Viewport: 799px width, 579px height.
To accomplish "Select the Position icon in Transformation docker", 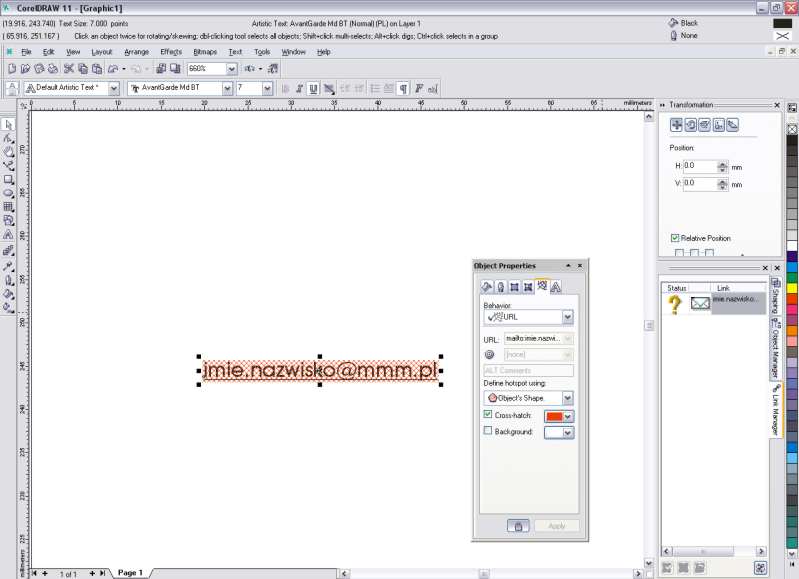I will point(676,125).
